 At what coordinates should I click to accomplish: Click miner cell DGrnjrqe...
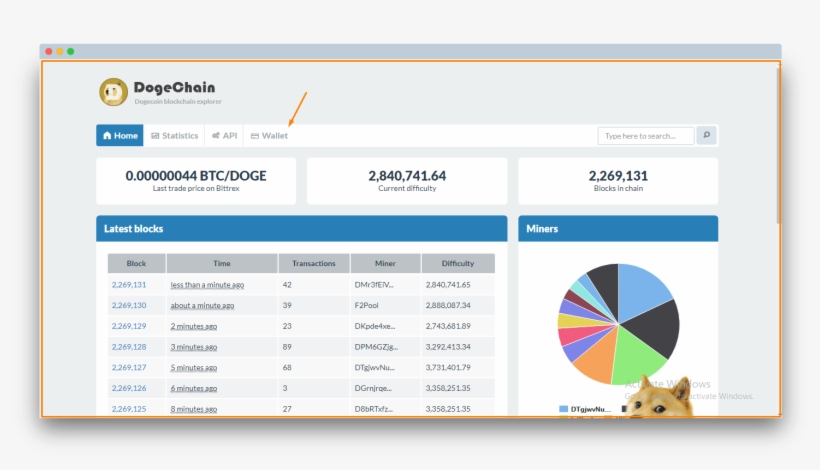click(x=373, y=388)
